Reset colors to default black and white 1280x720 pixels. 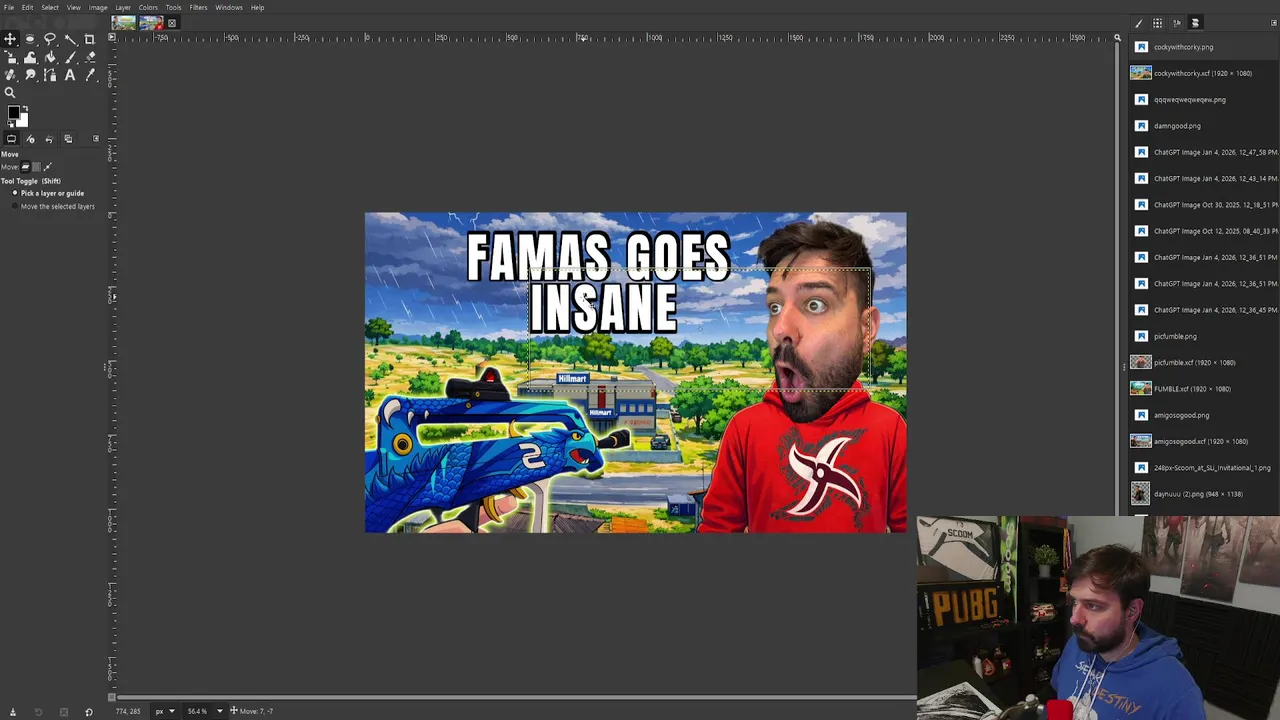click(x=11, y=123)
